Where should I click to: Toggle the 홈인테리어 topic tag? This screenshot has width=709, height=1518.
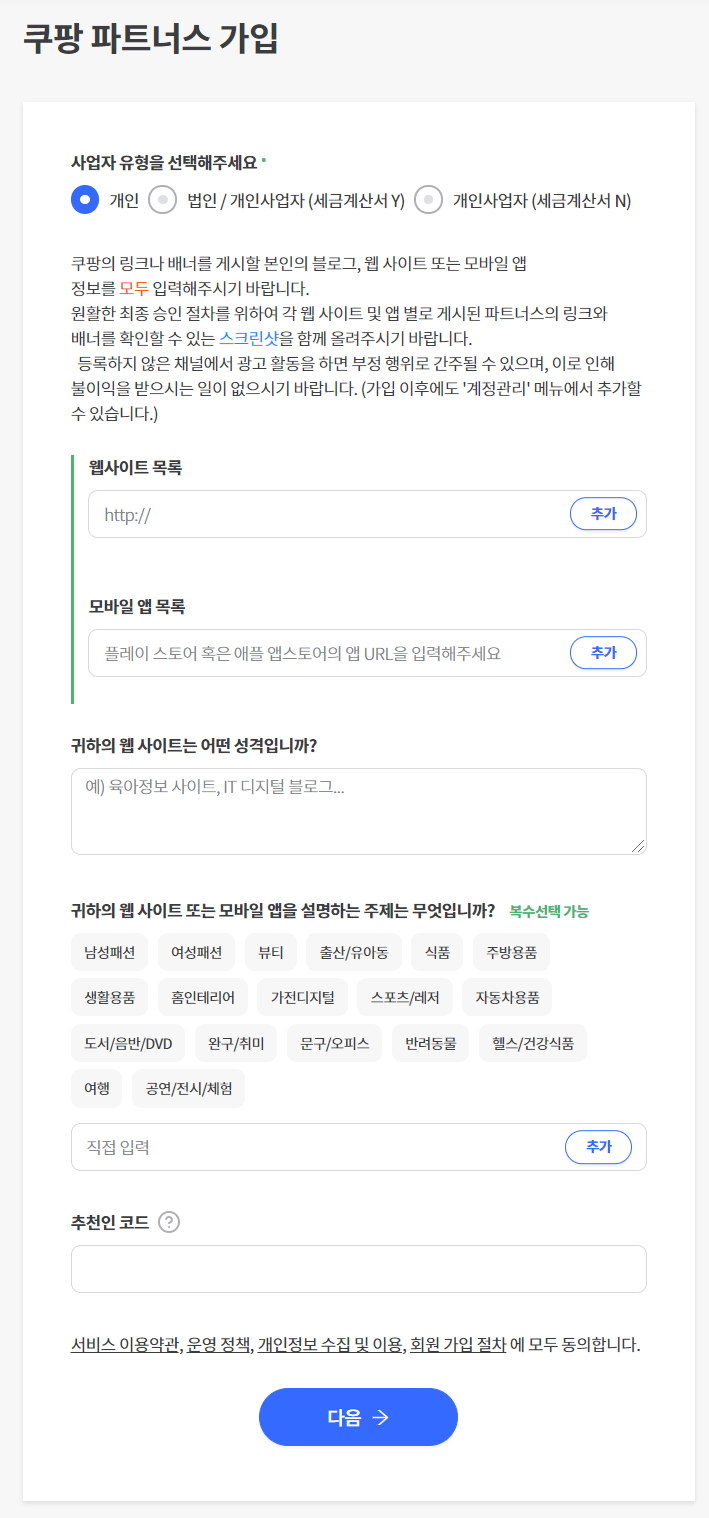[203, 997]
